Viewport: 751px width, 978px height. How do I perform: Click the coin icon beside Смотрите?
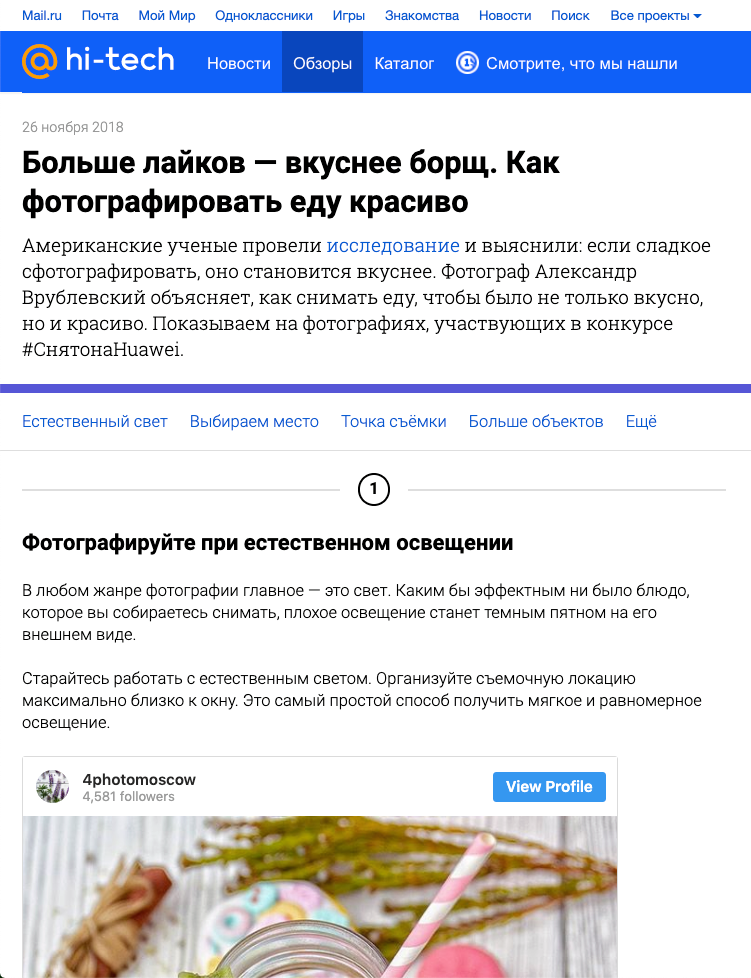coord(467,63)
